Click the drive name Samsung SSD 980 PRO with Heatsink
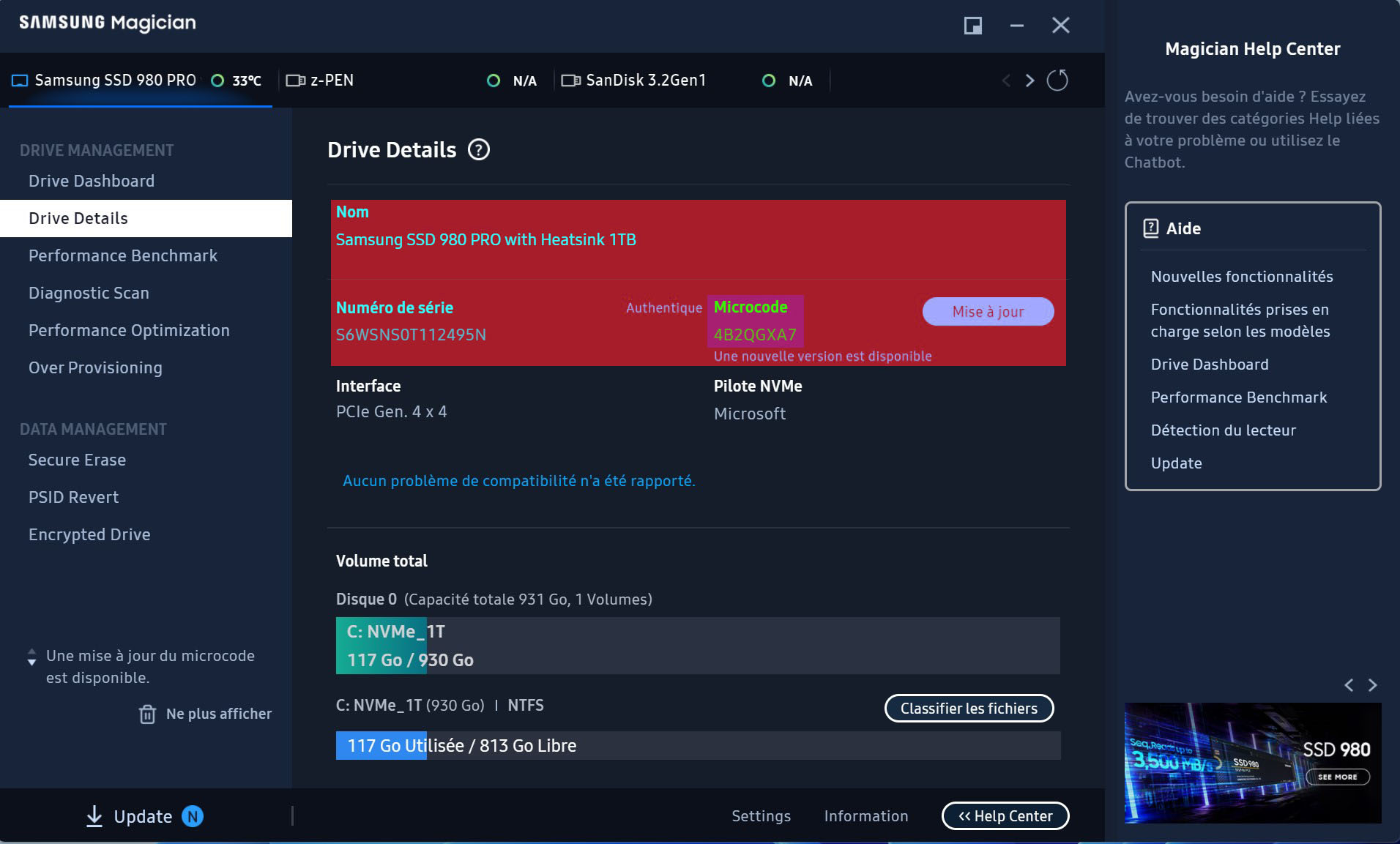1400x844 pixels. [486, 239]
